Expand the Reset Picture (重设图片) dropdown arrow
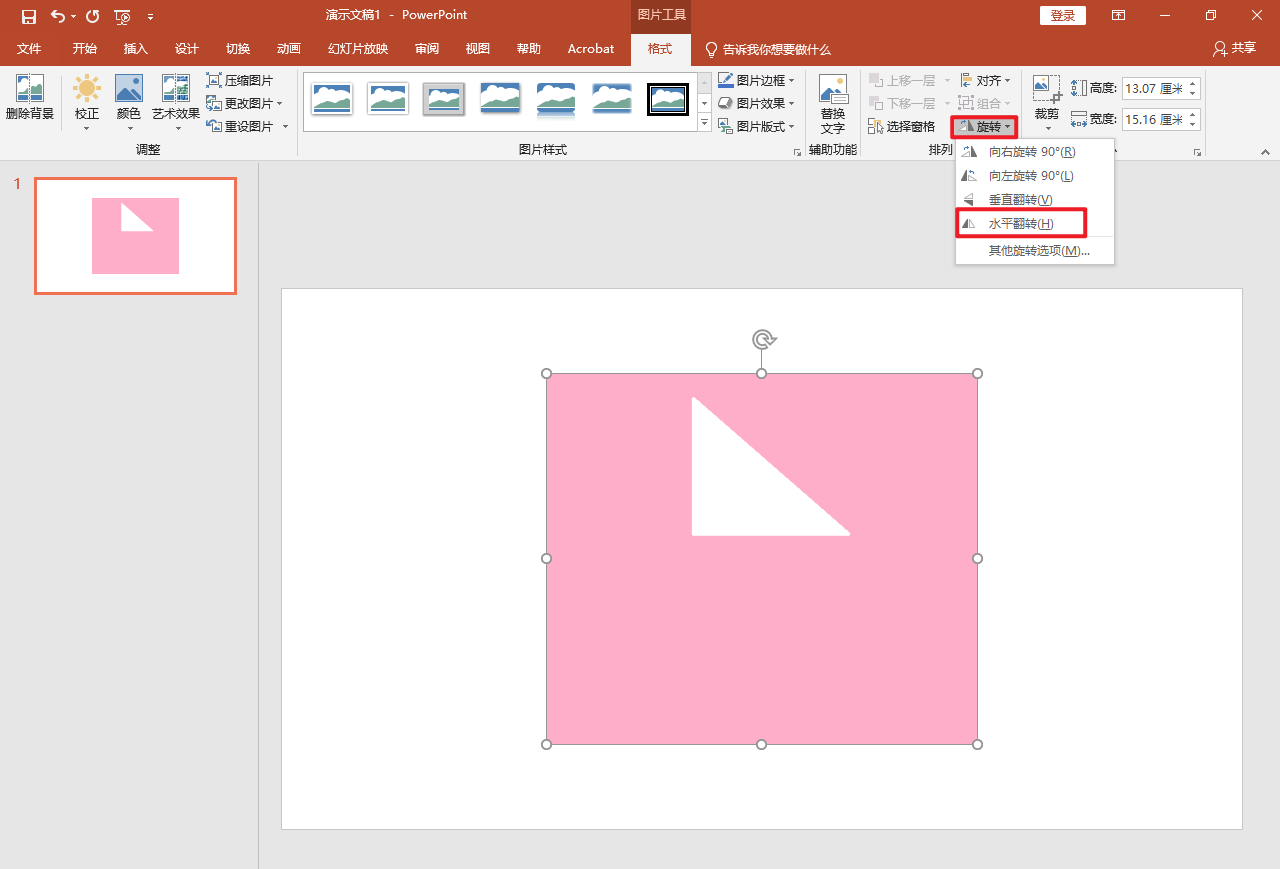The width and height of the screenshot is (1280, 869). (x=285, y=126)
